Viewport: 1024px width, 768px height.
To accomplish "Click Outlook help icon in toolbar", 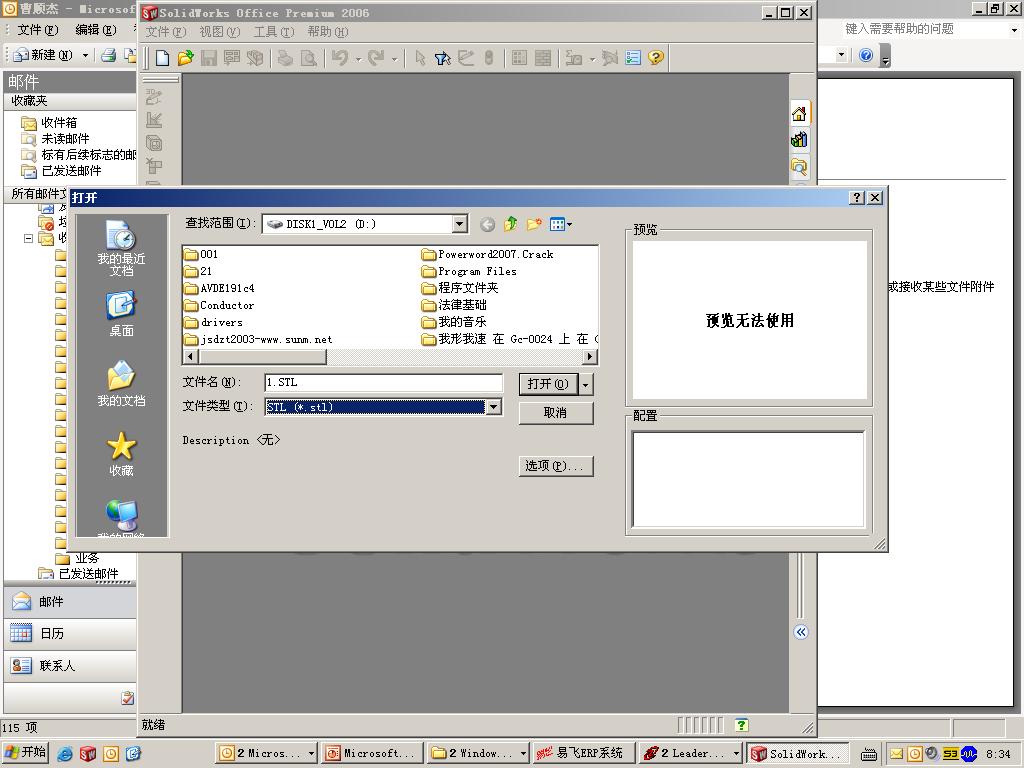I will point(866,56).
